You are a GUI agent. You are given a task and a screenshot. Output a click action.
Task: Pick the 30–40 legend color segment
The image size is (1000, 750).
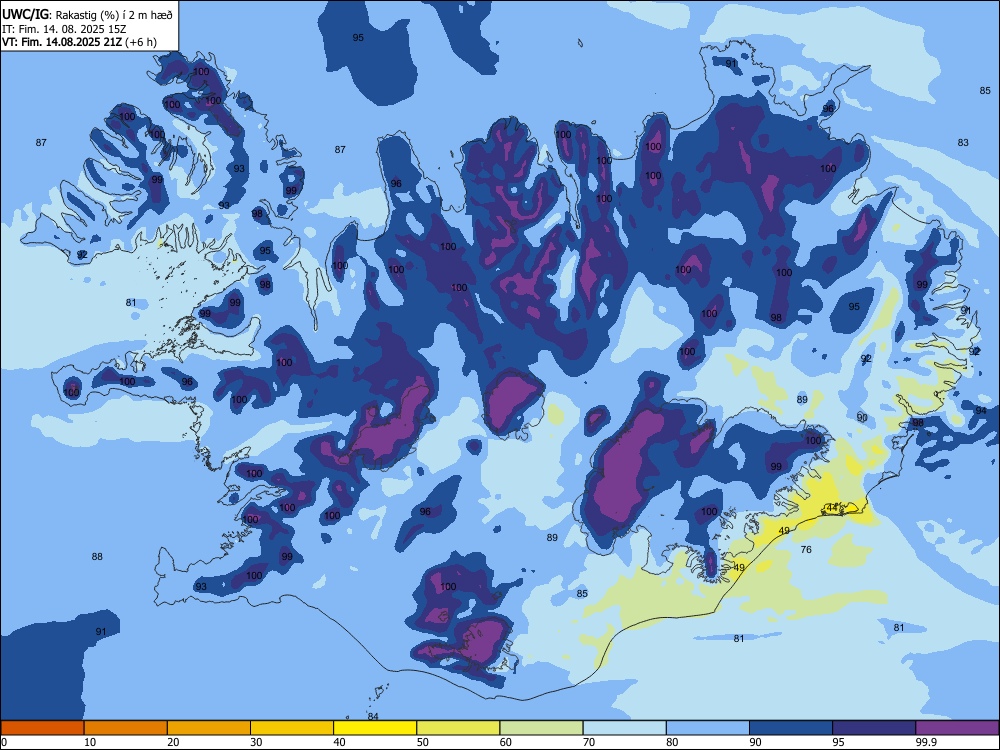point(292,728)
